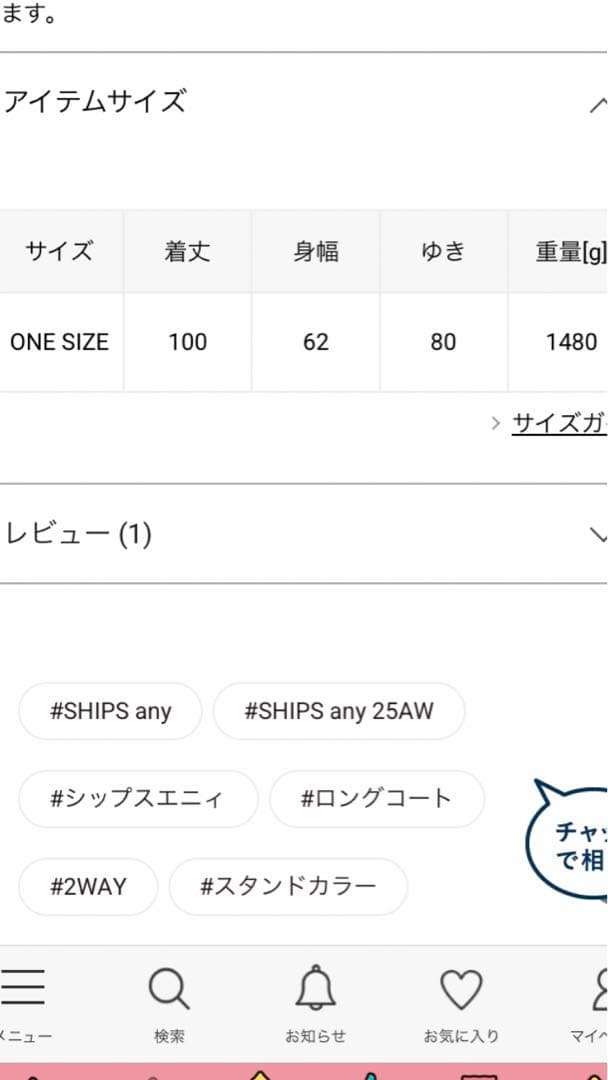Select the #SHIPS any 25AW tag
Viewport: 608px width, 1080px height.
click(339, 711)
